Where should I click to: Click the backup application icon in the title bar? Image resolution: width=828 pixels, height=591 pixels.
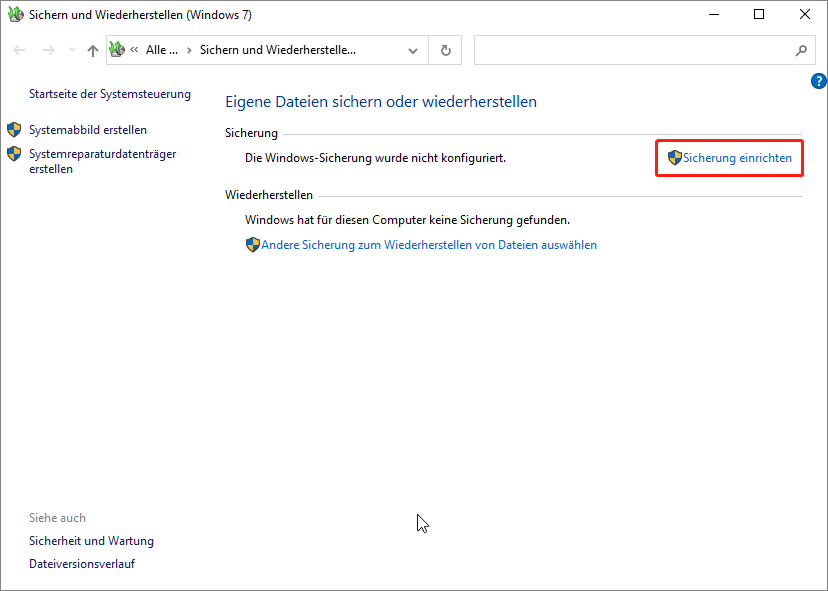click(x=14, y=14)
